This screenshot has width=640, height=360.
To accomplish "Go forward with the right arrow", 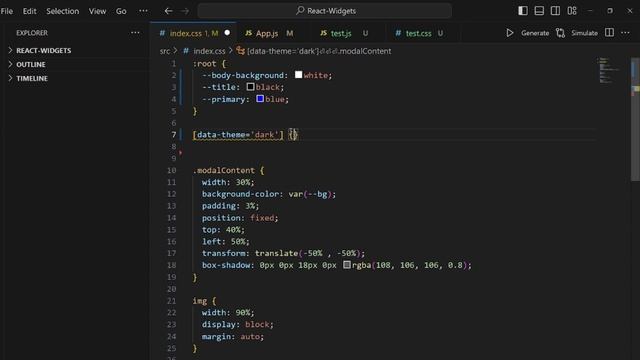I will (185, 11).
